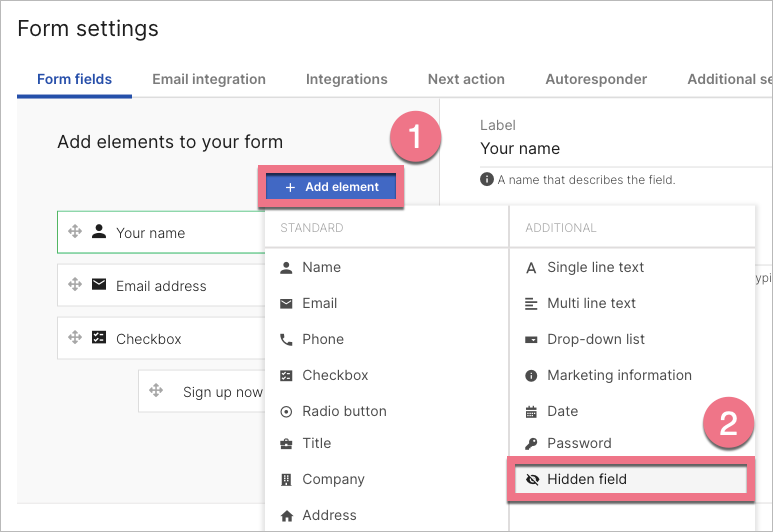Select the Sign up now button element
This screenshot has width=773, height=532.
[x=222, y=392]
